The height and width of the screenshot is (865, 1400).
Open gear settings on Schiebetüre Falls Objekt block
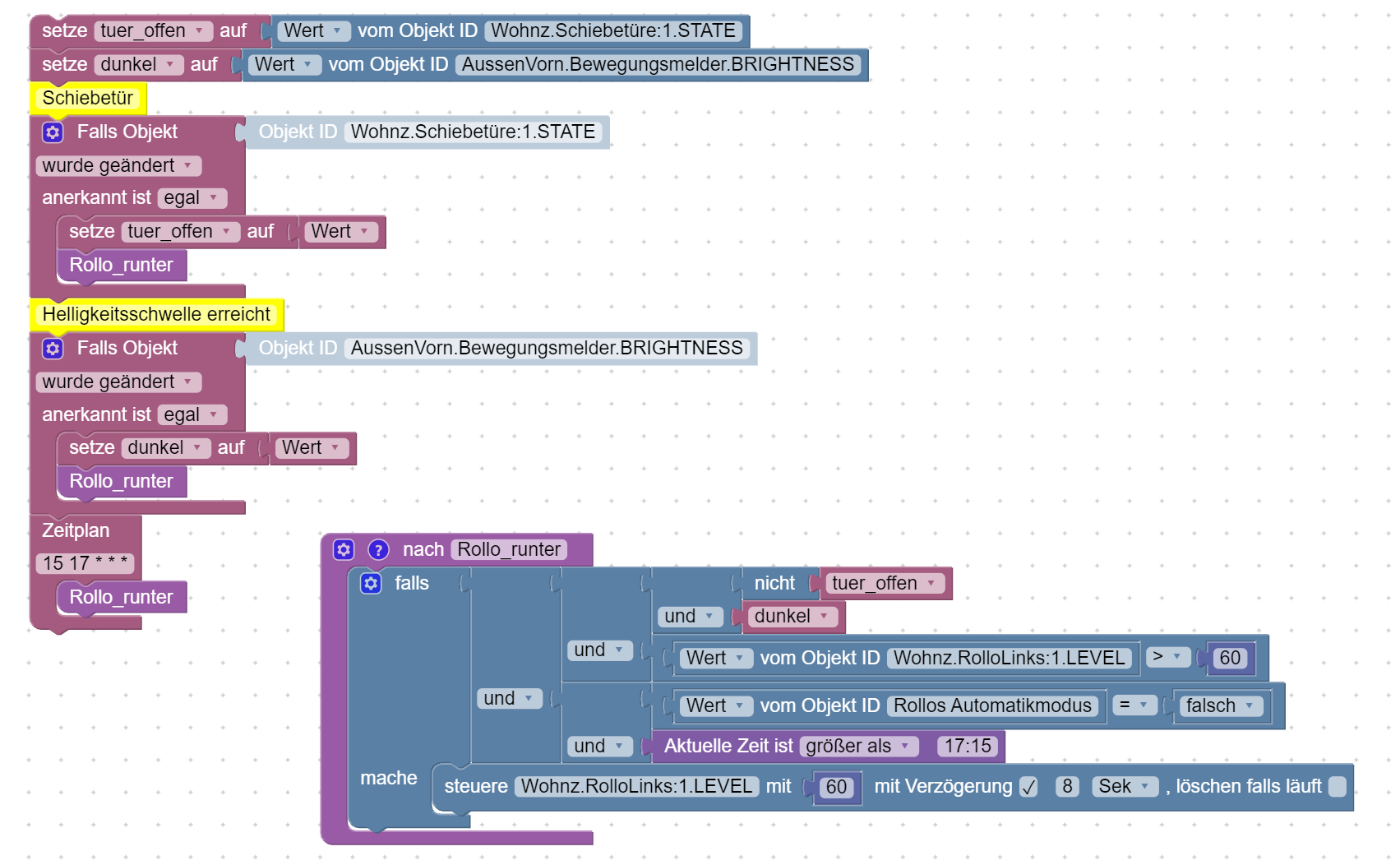[x=53, y=132]
